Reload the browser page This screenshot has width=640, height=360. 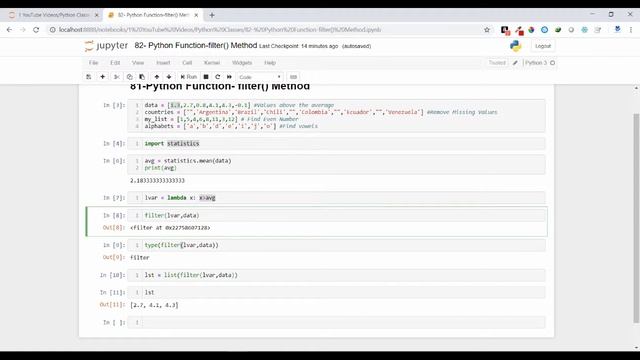click(36, 30)
